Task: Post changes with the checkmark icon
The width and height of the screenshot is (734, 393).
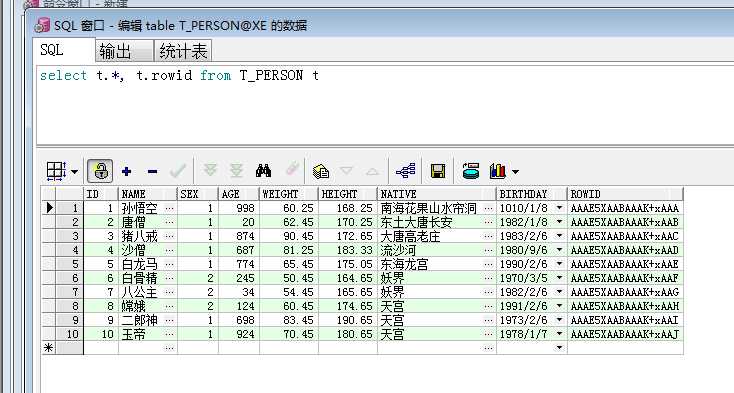Action: (178, 171)
